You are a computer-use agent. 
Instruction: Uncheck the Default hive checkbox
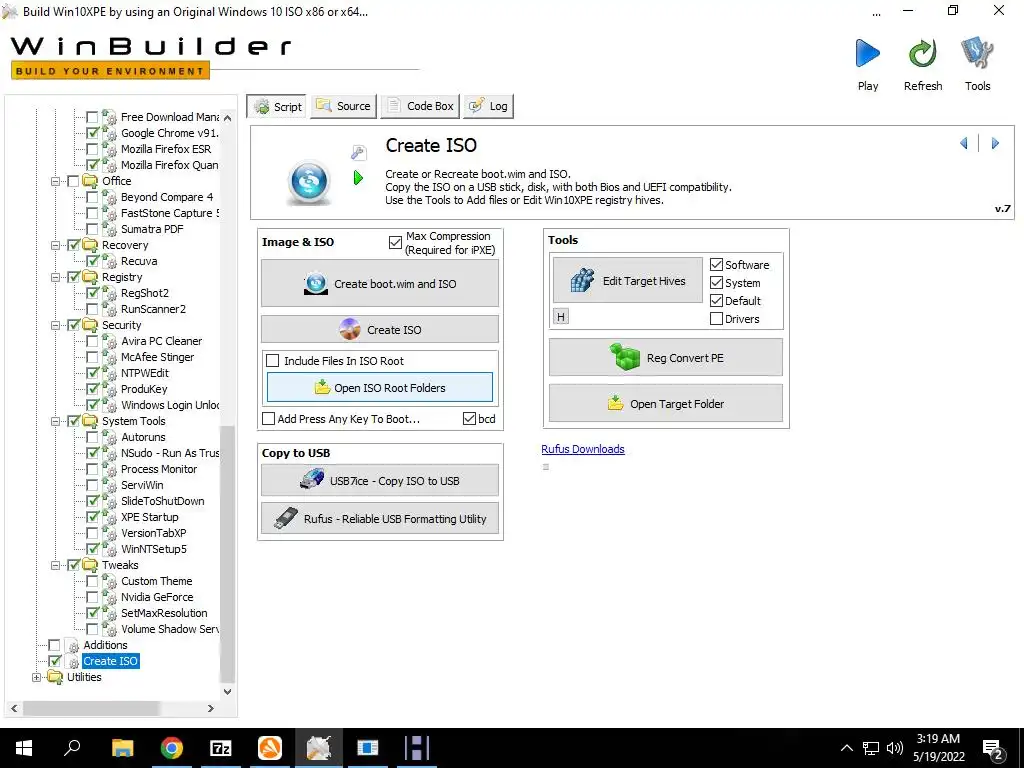[716, 300]
